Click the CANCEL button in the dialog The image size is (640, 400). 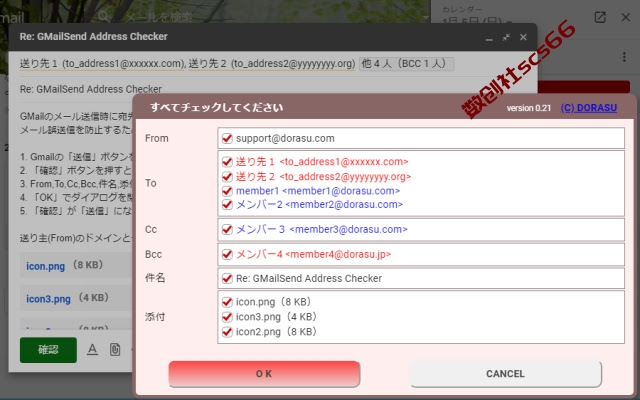505,374
